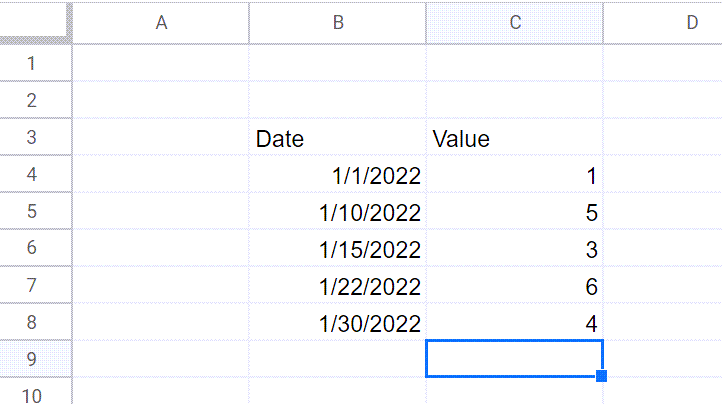This screenshot has width=722, height=404.
Task: Click the value cell showing 6
Action: [515, 287]
